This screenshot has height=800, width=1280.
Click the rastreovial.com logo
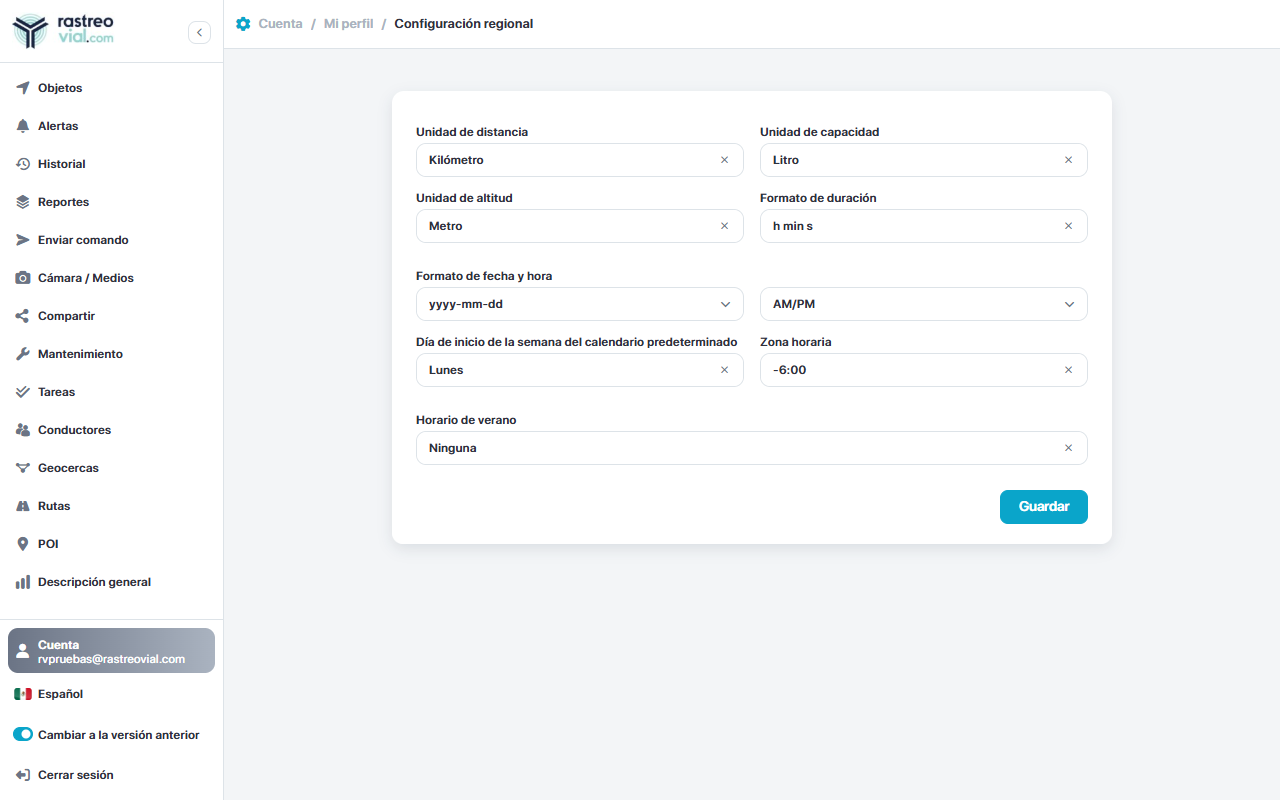point(63,31)
